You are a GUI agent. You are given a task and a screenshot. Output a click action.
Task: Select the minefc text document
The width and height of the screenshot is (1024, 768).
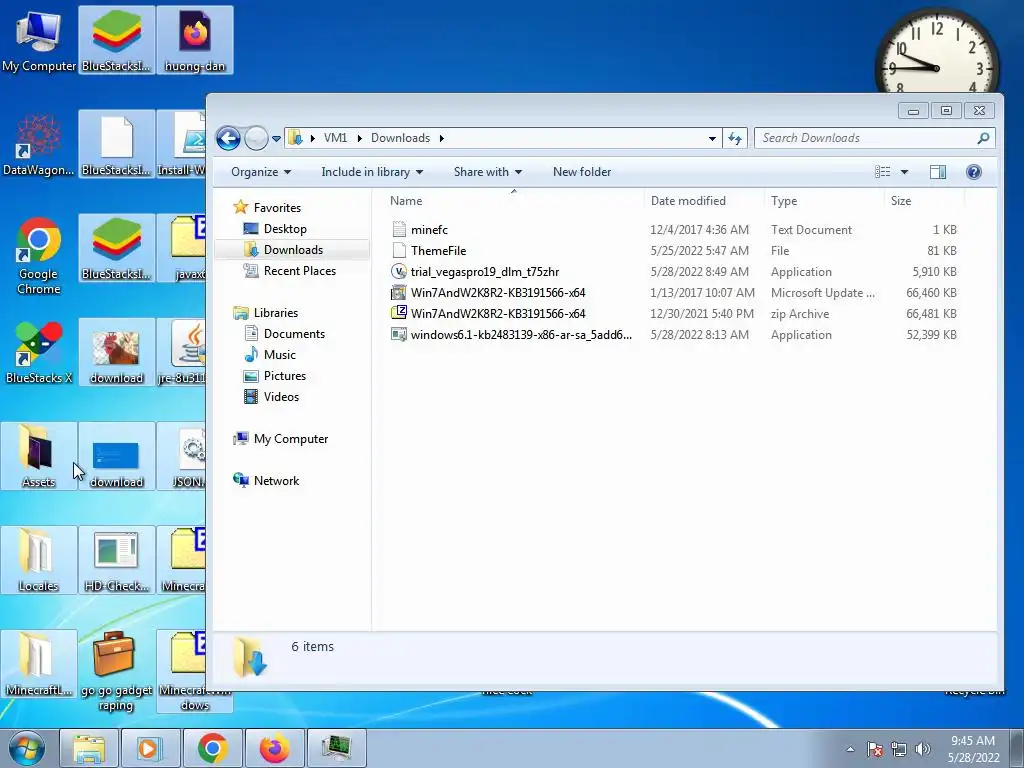point(429,230)
